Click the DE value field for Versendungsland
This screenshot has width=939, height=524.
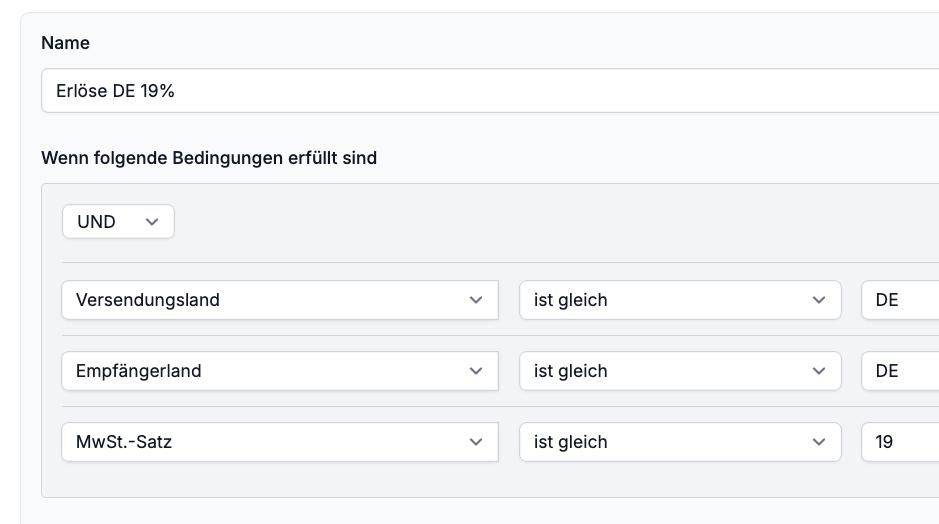click(900, 300)
